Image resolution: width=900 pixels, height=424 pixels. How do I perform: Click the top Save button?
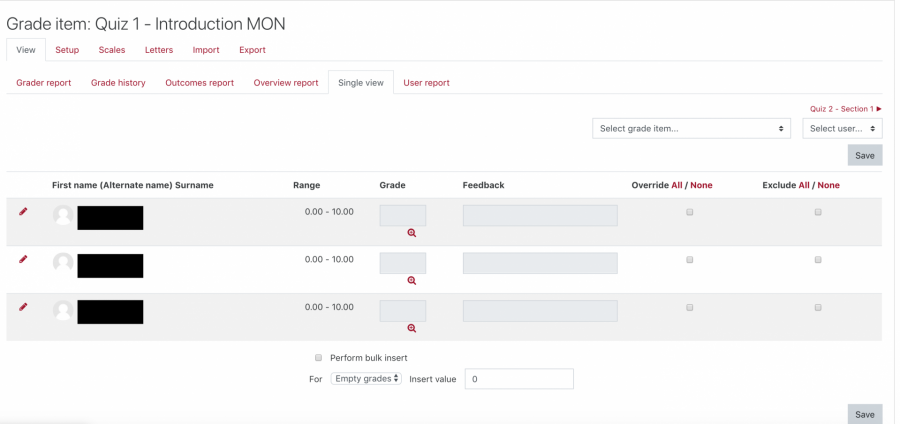pyautogui.click(x=864, y=155)
